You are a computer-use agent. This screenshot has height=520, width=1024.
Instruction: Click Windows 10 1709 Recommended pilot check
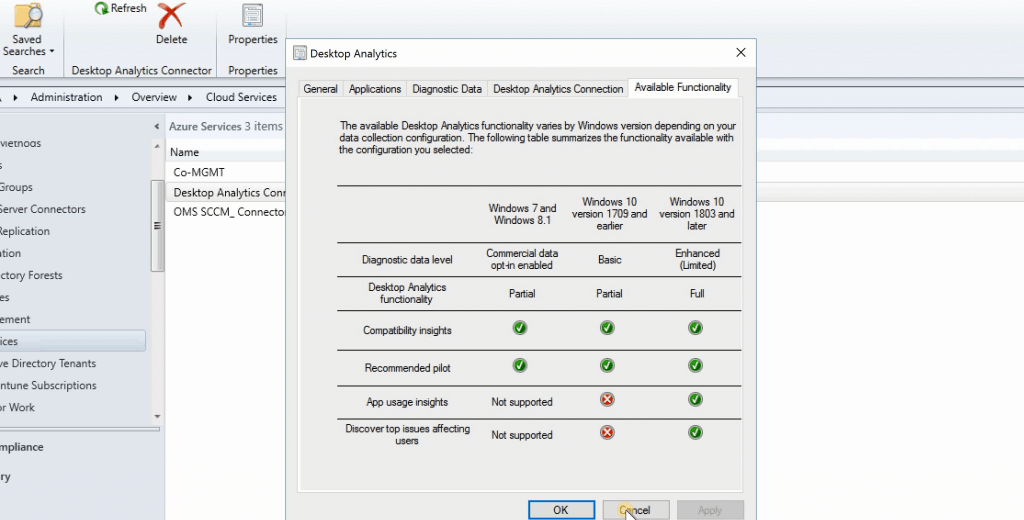607,365
